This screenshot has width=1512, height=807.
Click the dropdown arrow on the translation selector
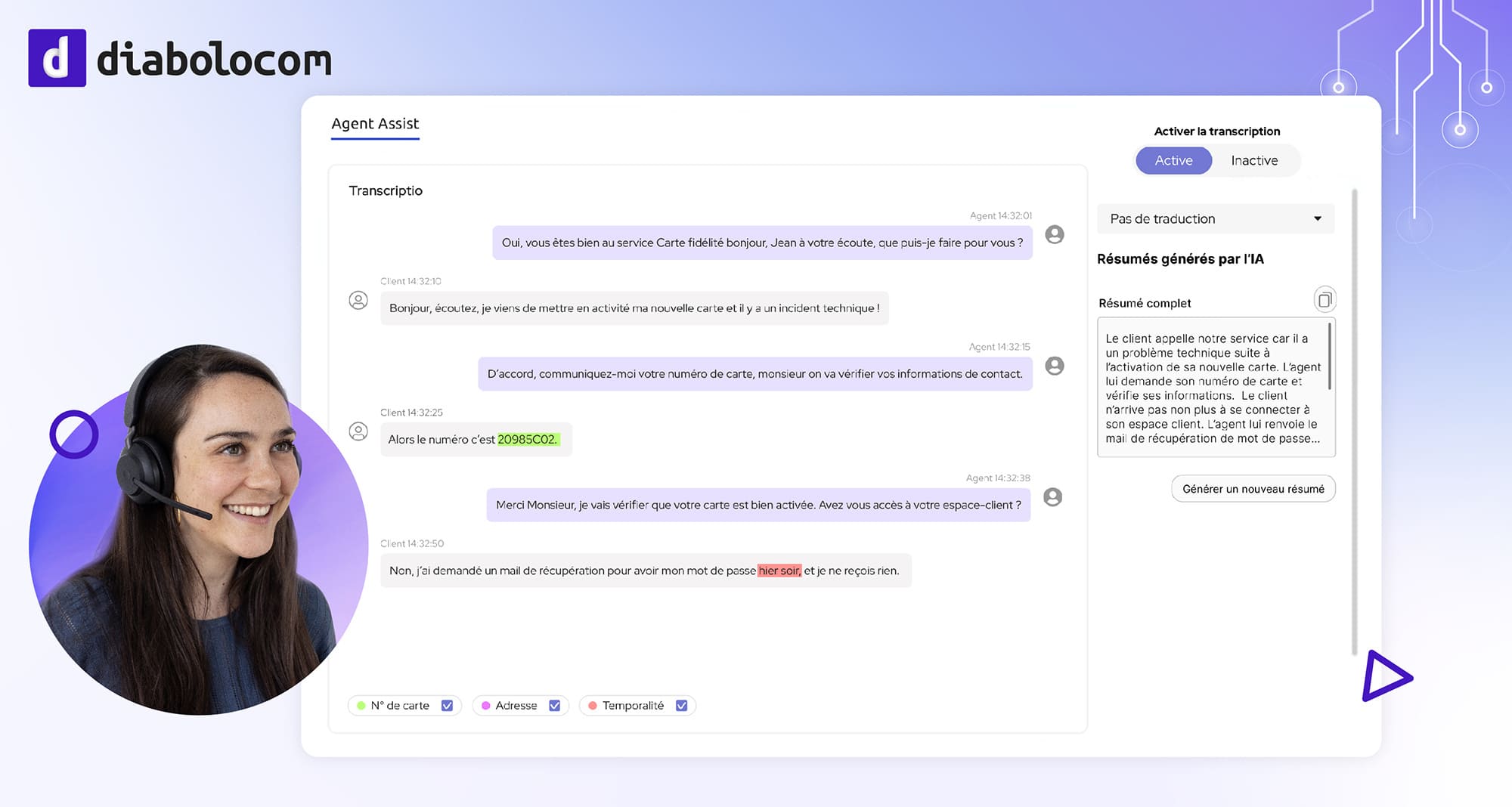coord(1319,218)
